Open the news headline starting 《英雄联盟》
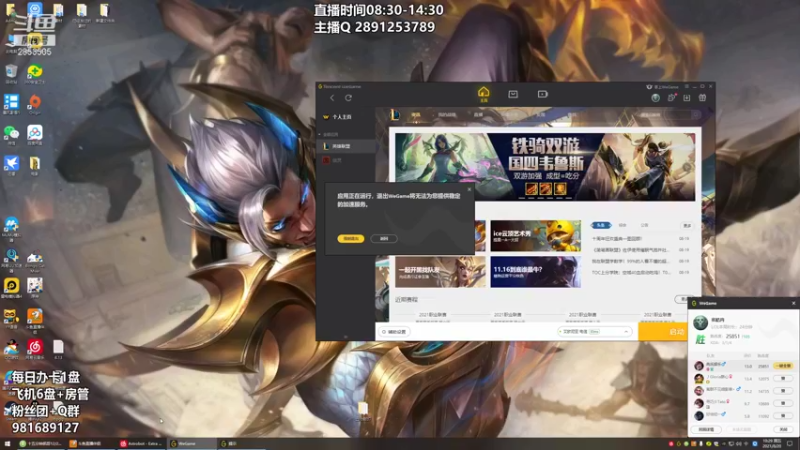This screenshot has width=800, height=450. pyautogui.click(x=630, y=250)
